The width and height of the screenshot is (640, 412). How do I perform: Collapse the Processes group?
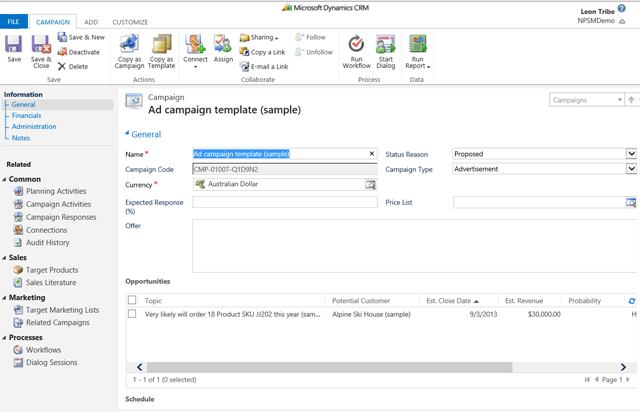coord(4,338)
